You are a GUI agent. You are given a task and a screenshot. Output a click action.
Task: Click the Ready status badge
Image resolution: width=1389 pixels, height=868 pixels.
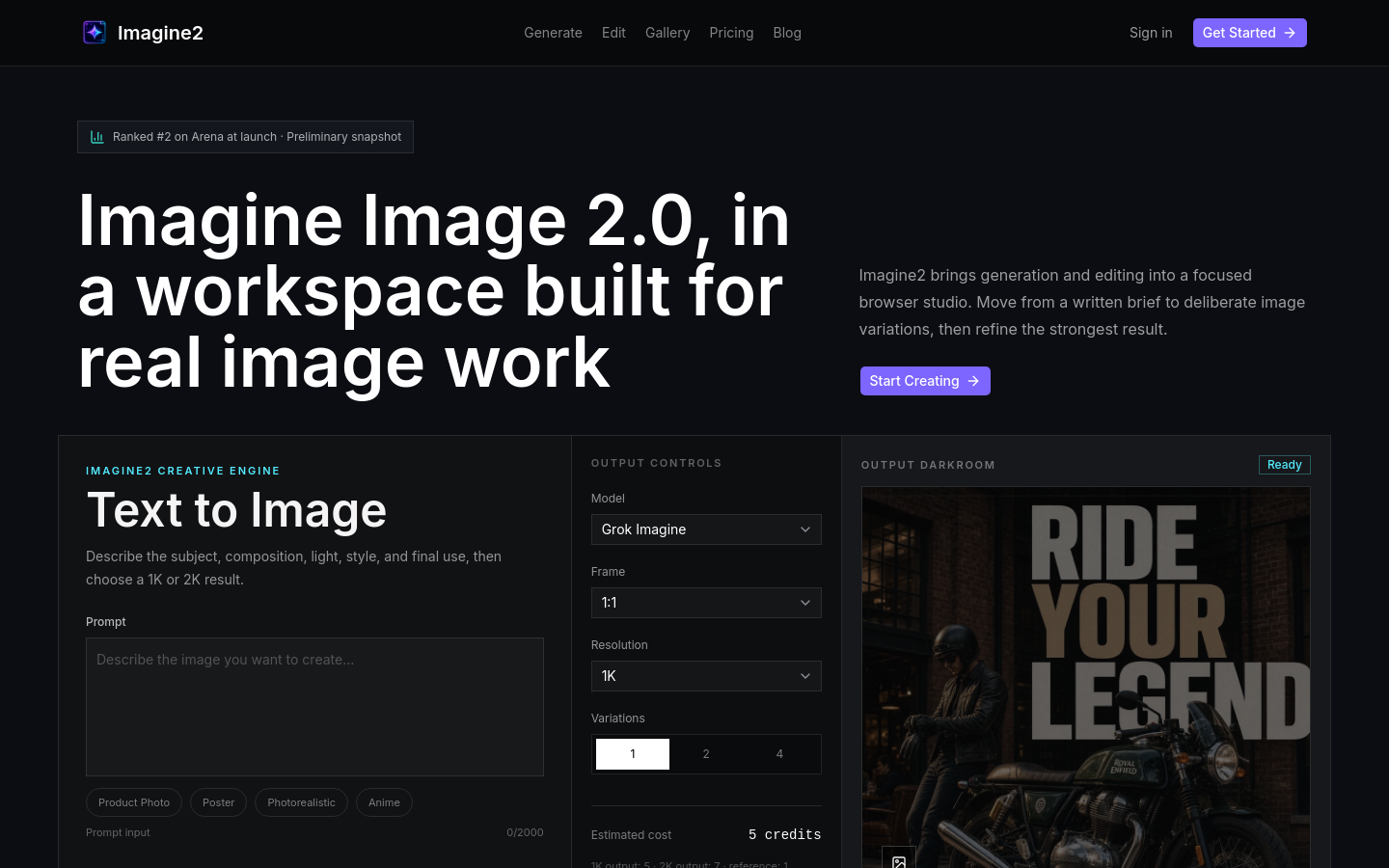tap(1285, 465)
